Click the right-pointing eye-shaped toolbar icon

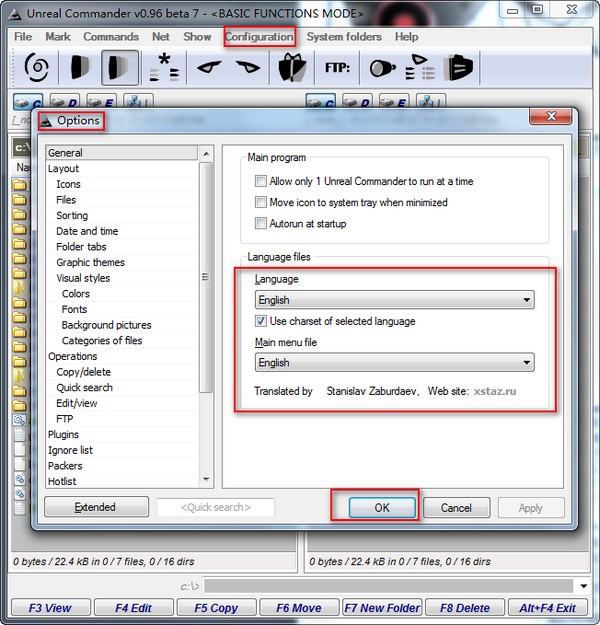(247, 68)
